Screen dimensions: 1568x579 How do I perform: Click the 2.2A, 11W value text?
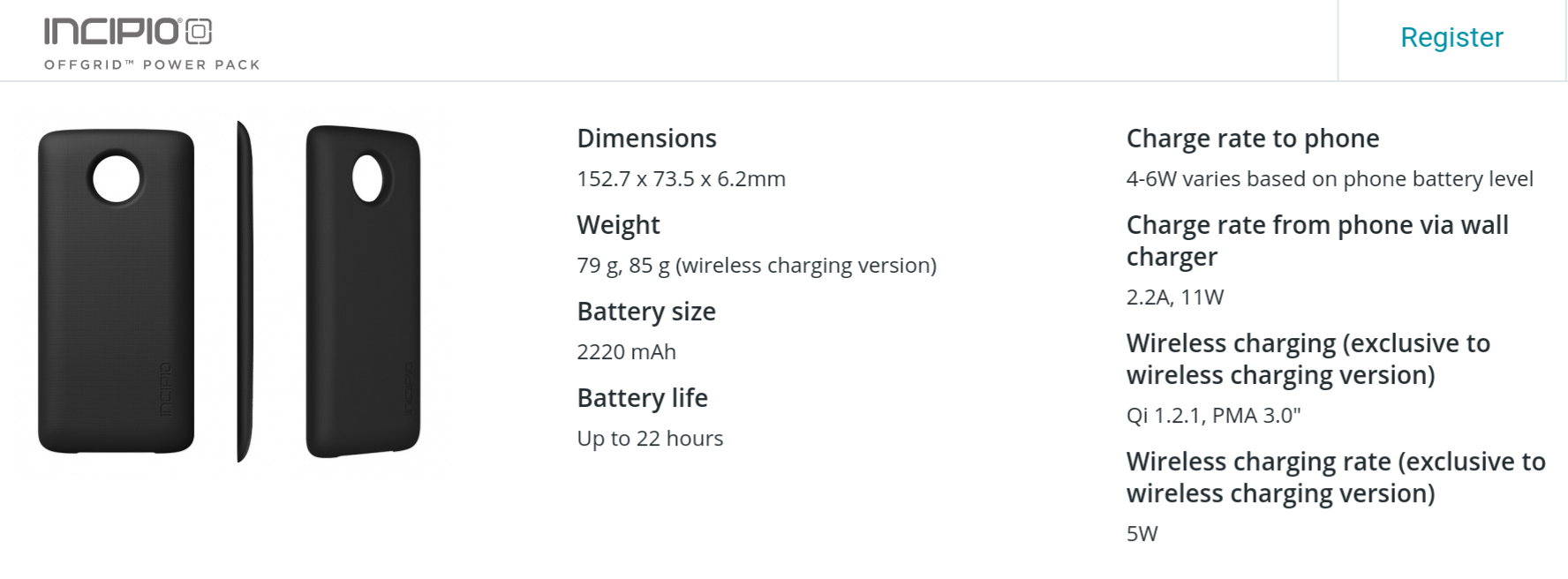1174,297
